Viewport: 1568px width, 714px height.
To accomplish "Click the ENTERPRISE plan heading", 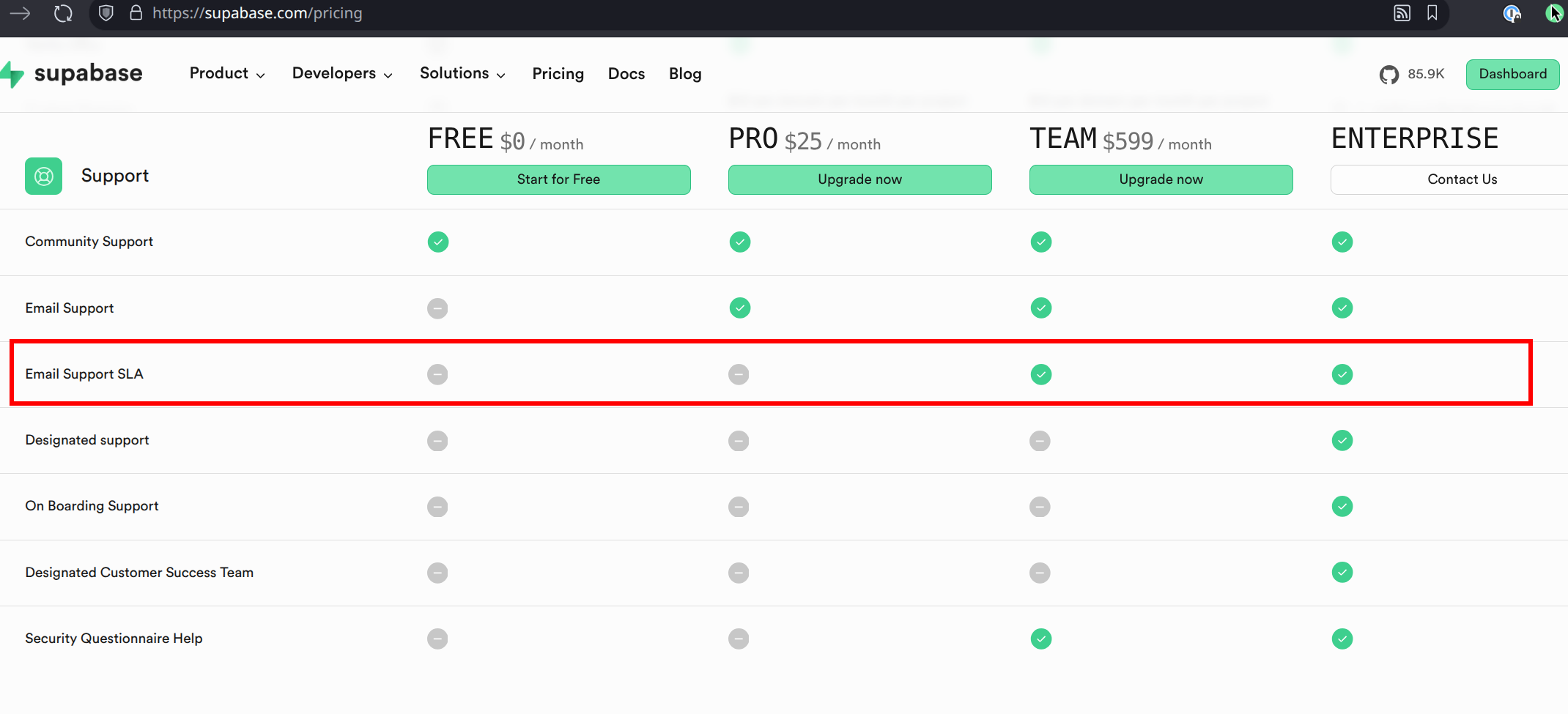I will click(x=1415, y=138).
